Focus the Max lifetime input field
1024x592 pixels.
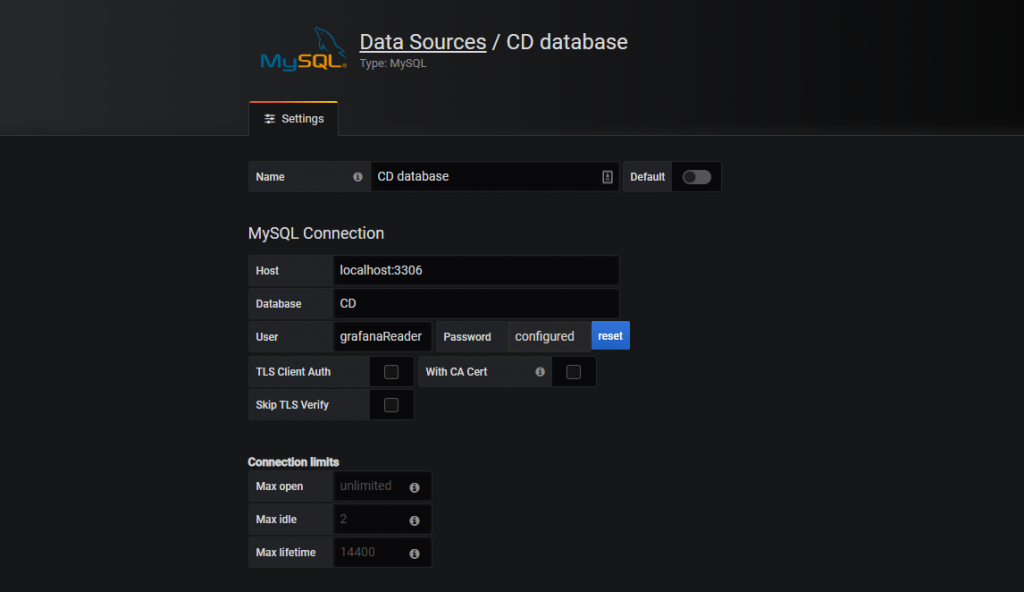click(x=368, y=553)
